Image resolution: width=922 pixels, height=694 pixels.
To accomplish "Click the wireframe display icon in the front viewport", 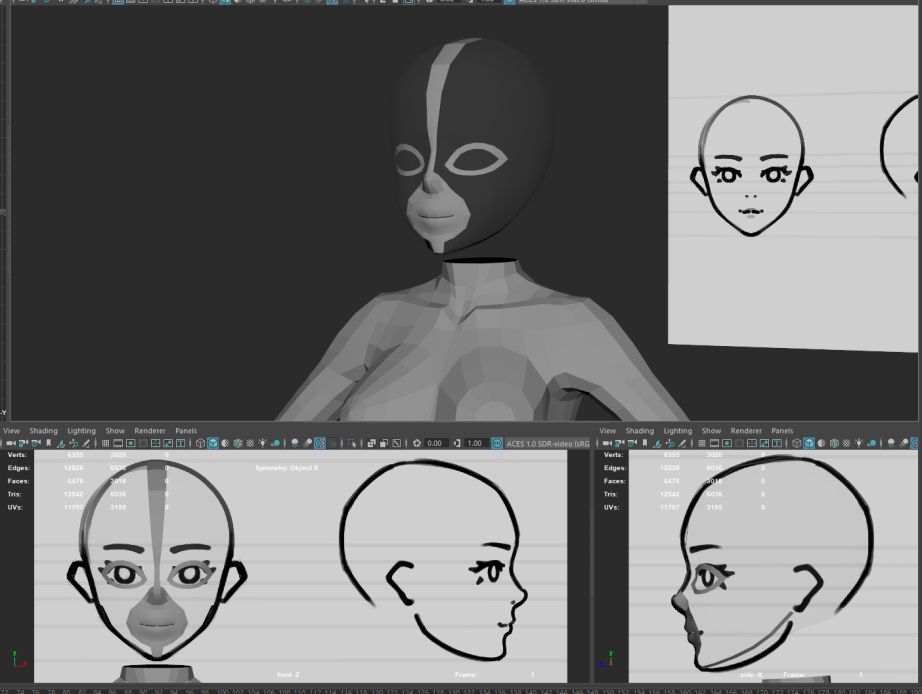I will [200, 444].
